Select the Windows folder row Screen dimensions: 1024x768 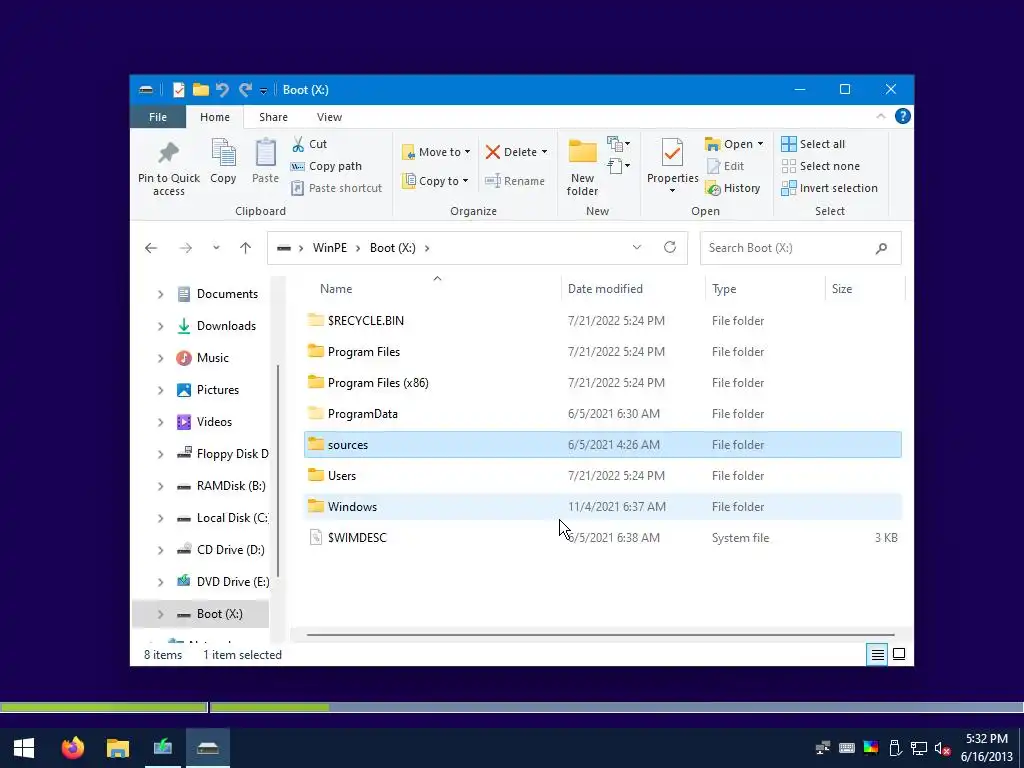click(602, 507)
